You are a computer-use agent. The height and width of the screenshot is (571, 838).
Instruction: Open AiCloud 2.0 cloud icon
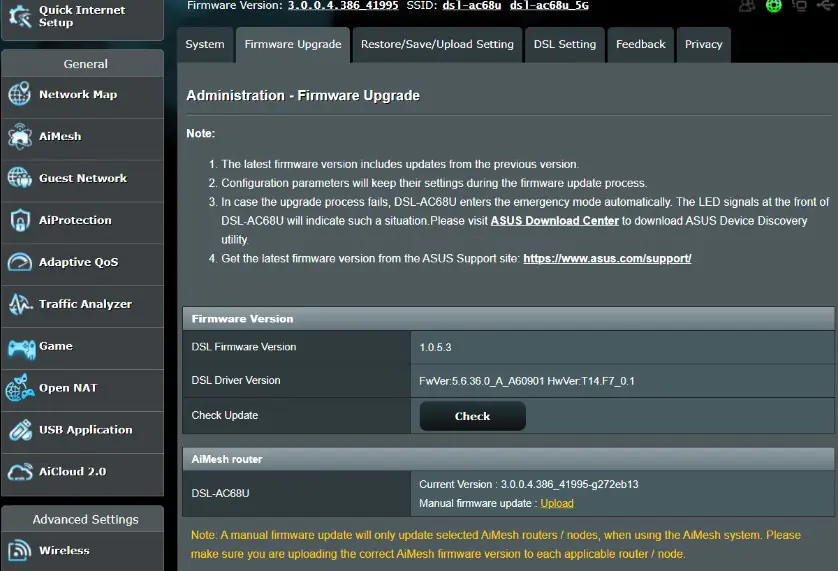20,472
